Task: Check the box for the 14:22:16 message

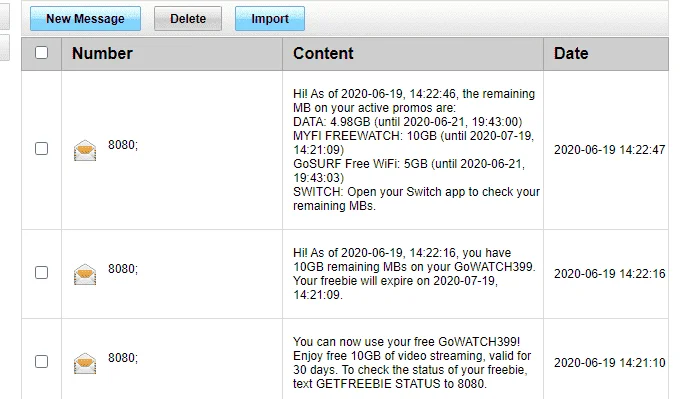Action: [41, 273]
